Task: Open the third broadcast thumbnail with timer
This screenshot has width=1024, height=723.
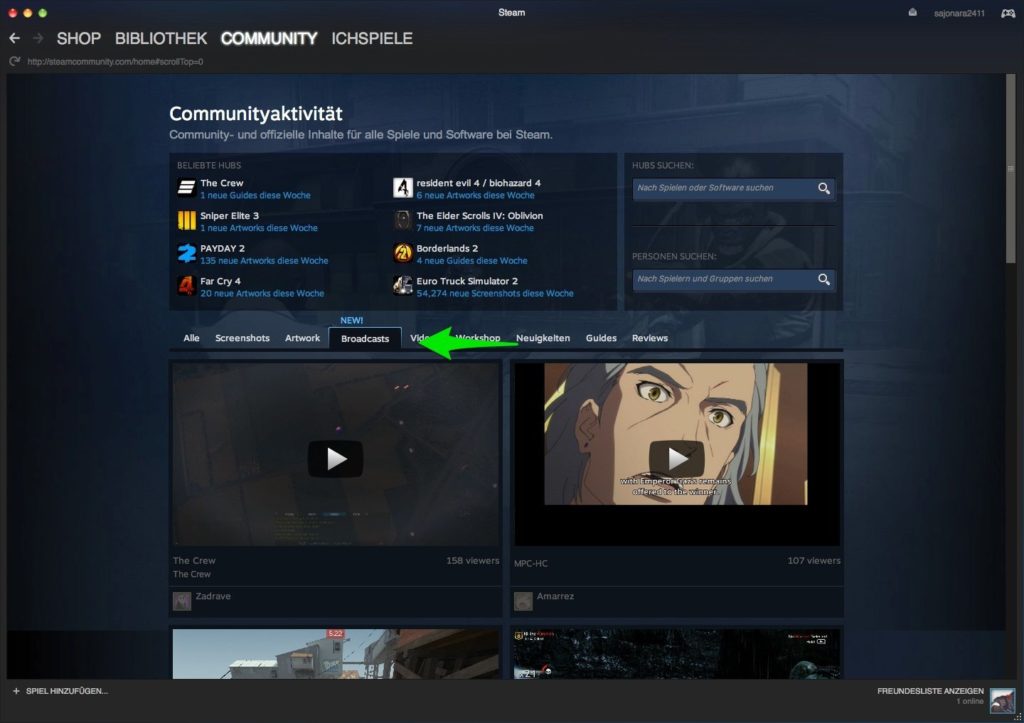Action: (x=336, y=653)
